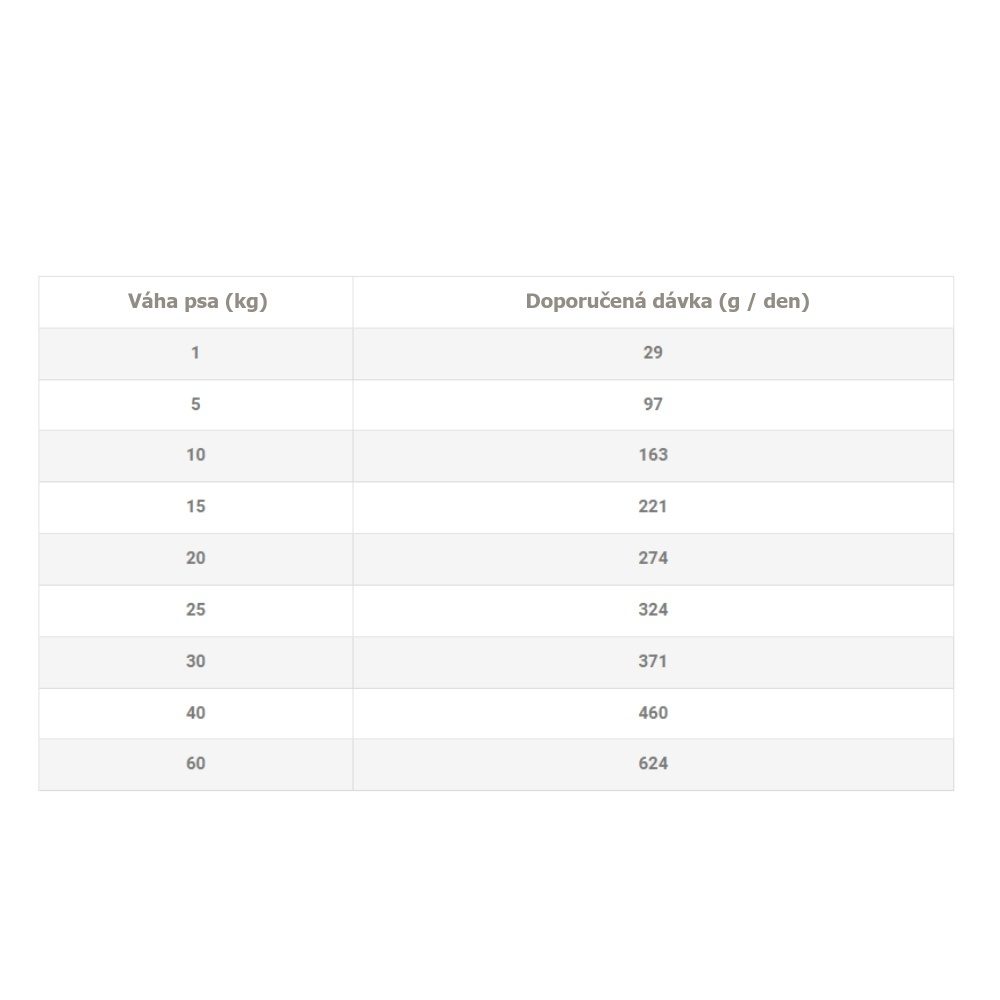The image size is (1000, 1000).
Task: Click the dose value 324
Action: click(x=653, y=610)
